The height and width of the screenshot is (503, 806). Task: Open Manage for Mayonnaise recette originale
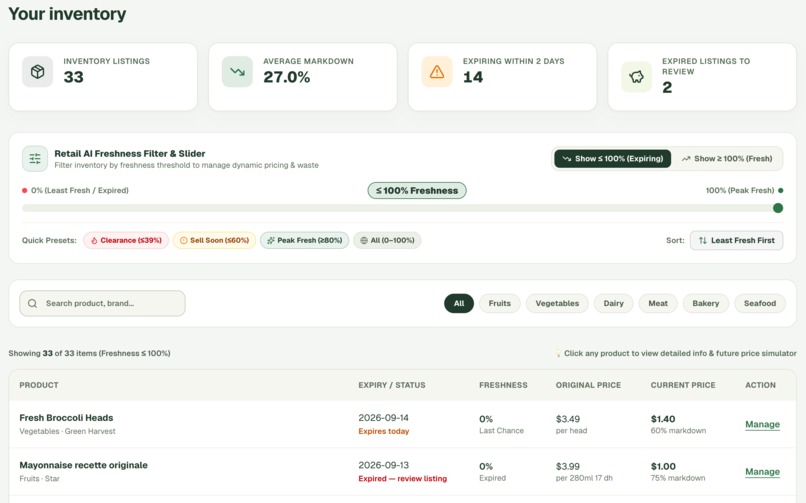(x=762, y=472)
